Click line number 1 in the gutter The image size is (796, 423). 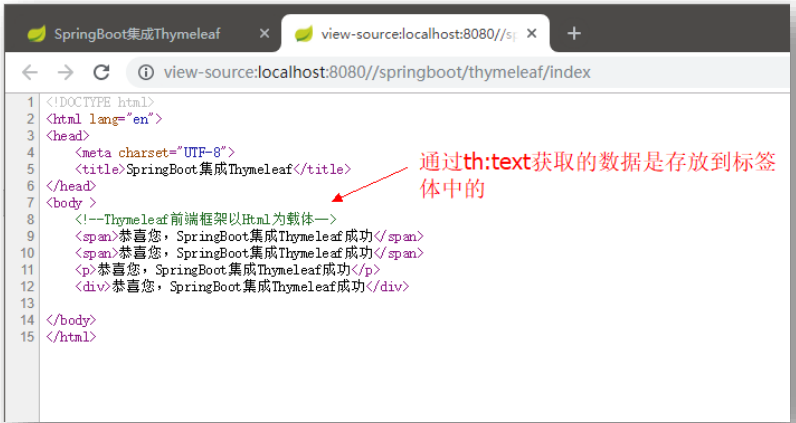click(31, 103)
